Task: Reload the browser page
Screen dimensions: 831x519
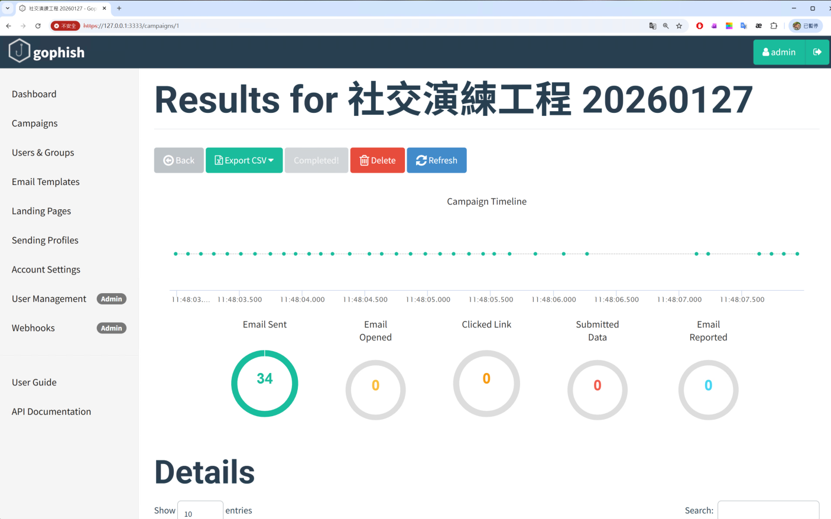Action: click(x=38, y=25)
